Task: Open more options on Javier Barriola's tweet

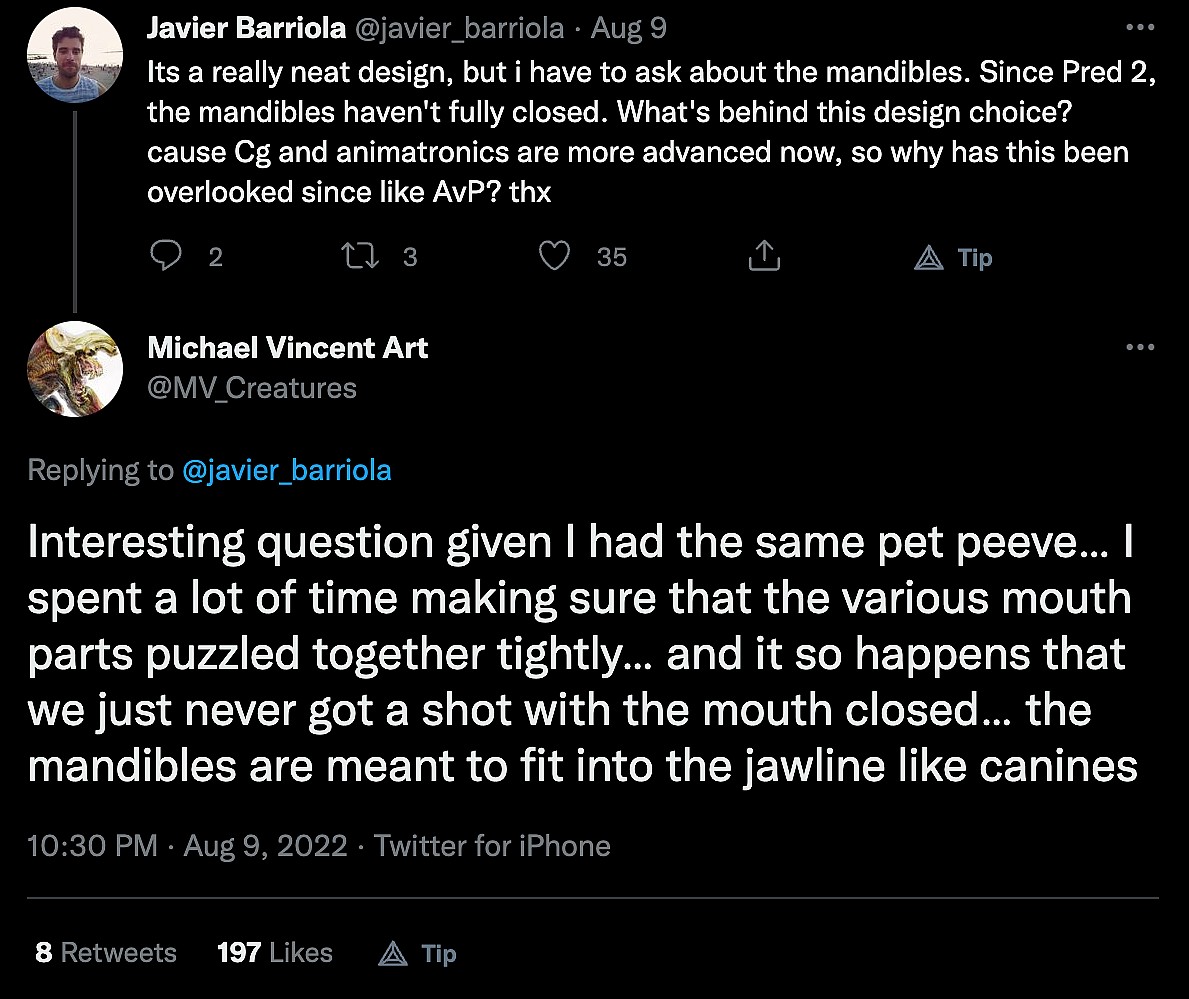Action: (x=1140, y=27)
